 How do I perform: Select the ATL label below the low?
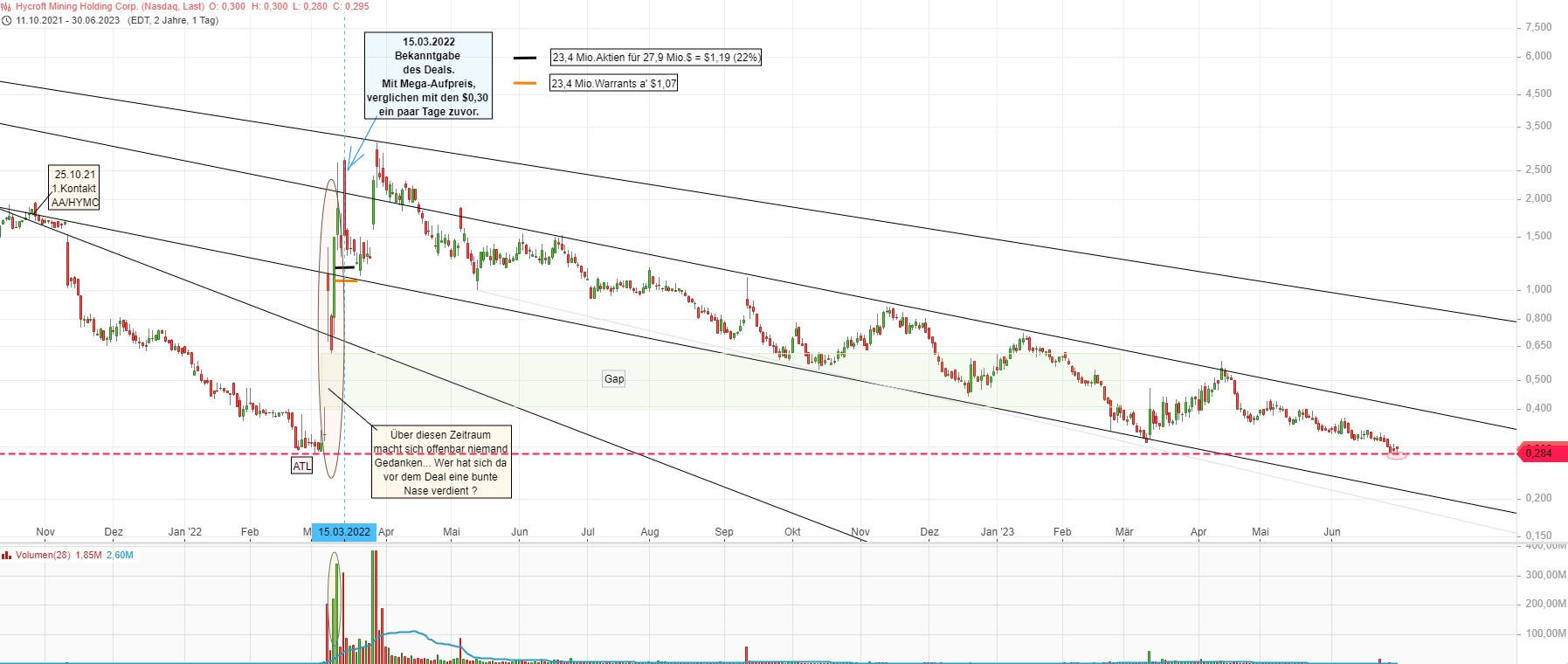[x=301, y=466]
